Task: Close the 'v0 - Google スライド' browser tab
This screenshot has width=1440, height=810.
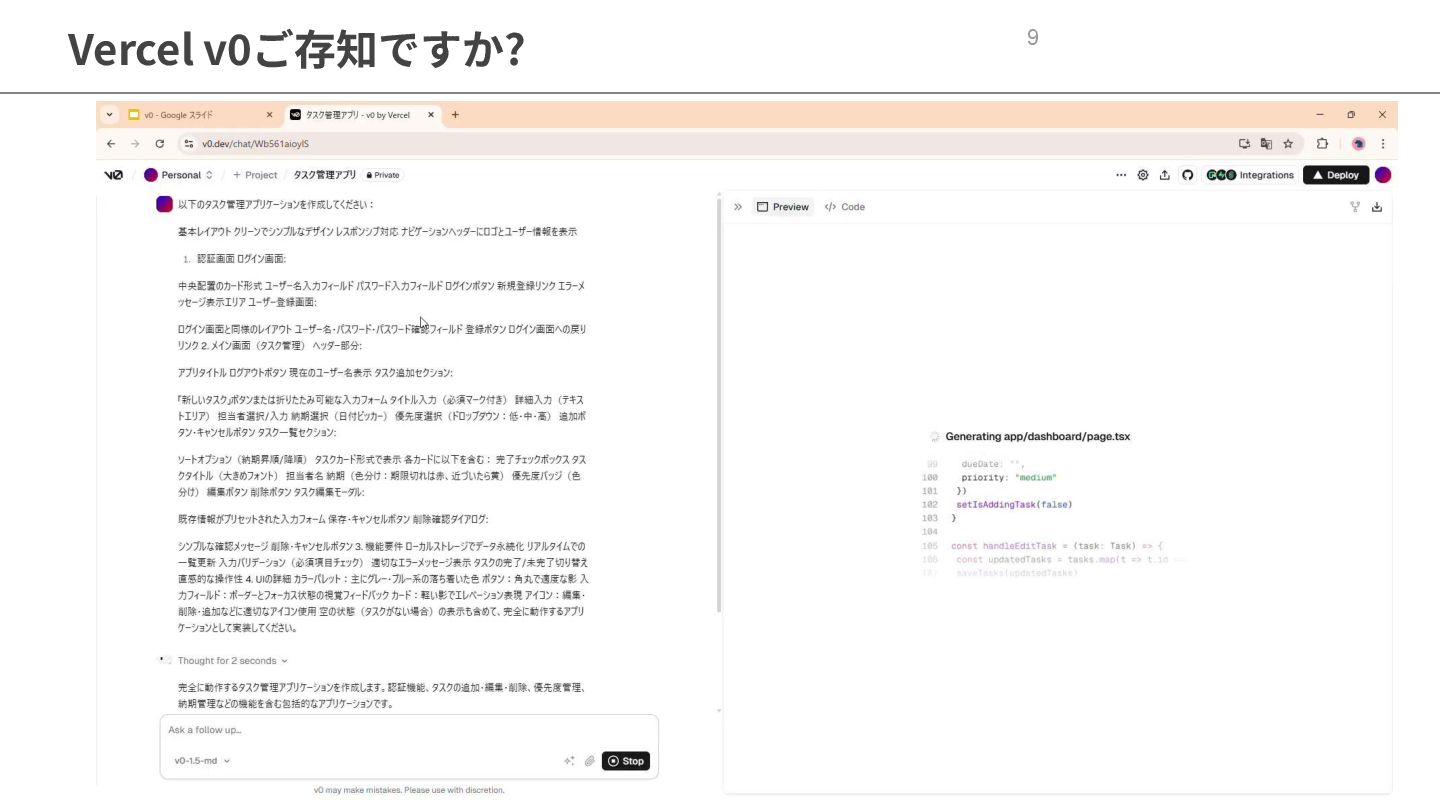Action: (269, 115)
